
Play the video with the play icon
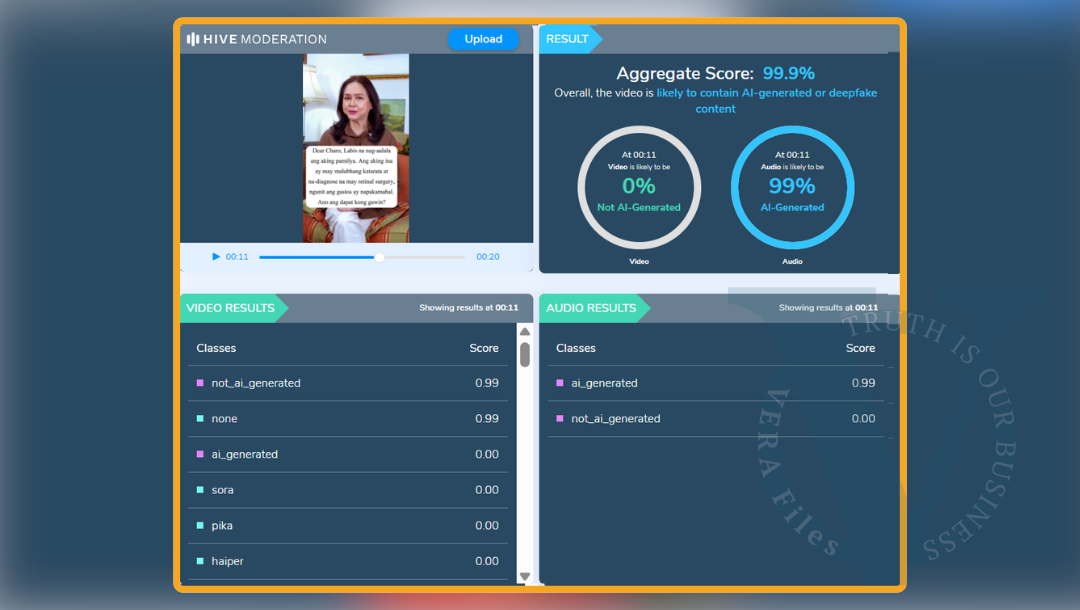tap(216, 257)
